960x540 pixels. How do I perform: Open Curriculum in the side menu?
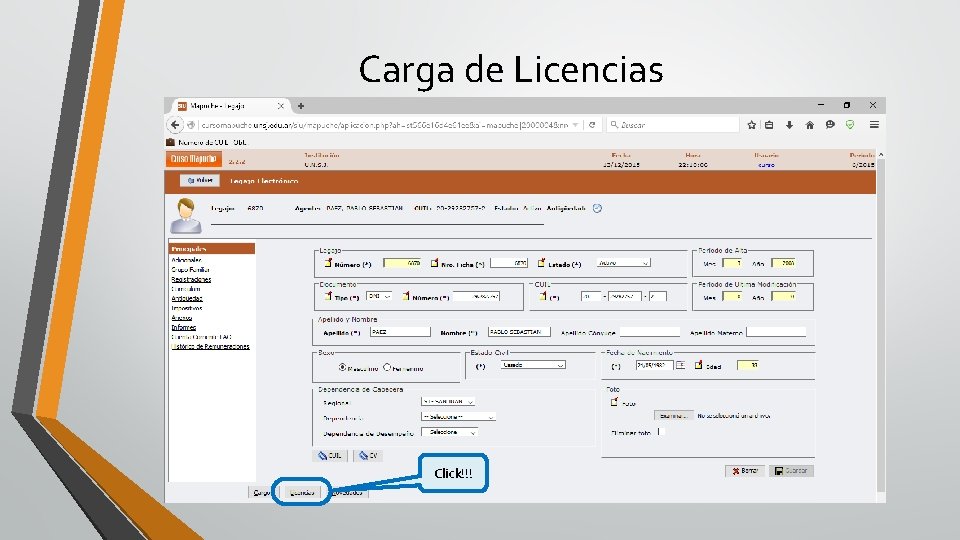click(186, 289)
